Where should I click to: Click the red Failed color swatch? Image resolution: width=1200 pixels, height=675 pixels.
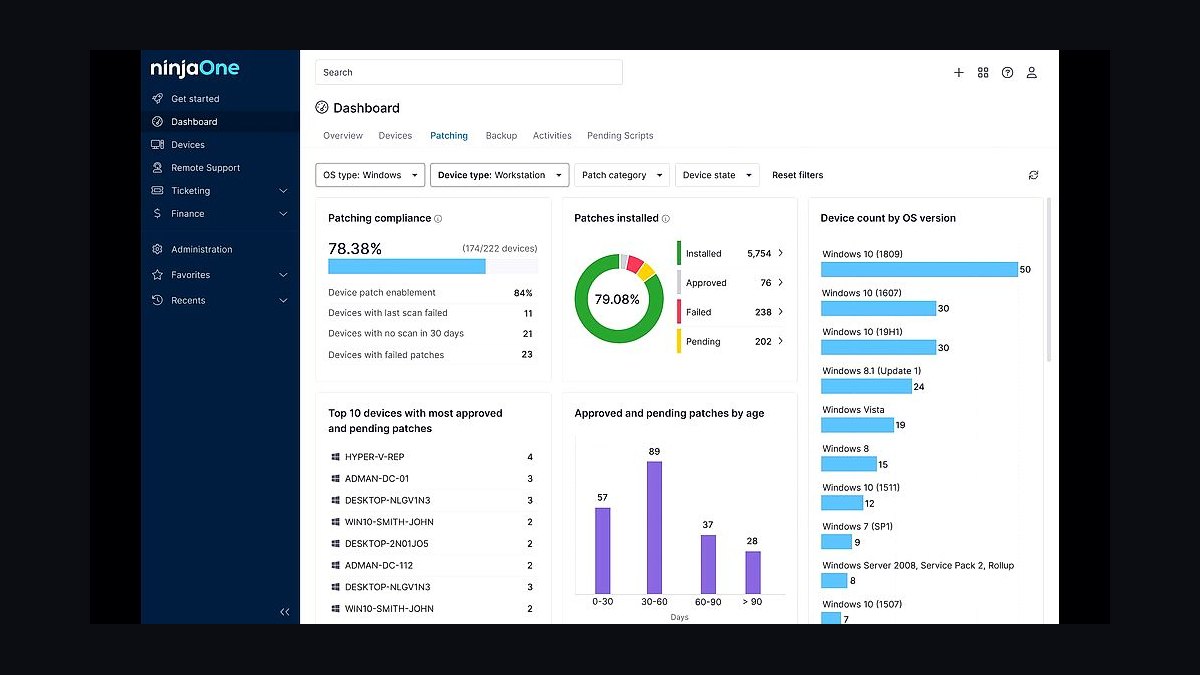point(679,312)
